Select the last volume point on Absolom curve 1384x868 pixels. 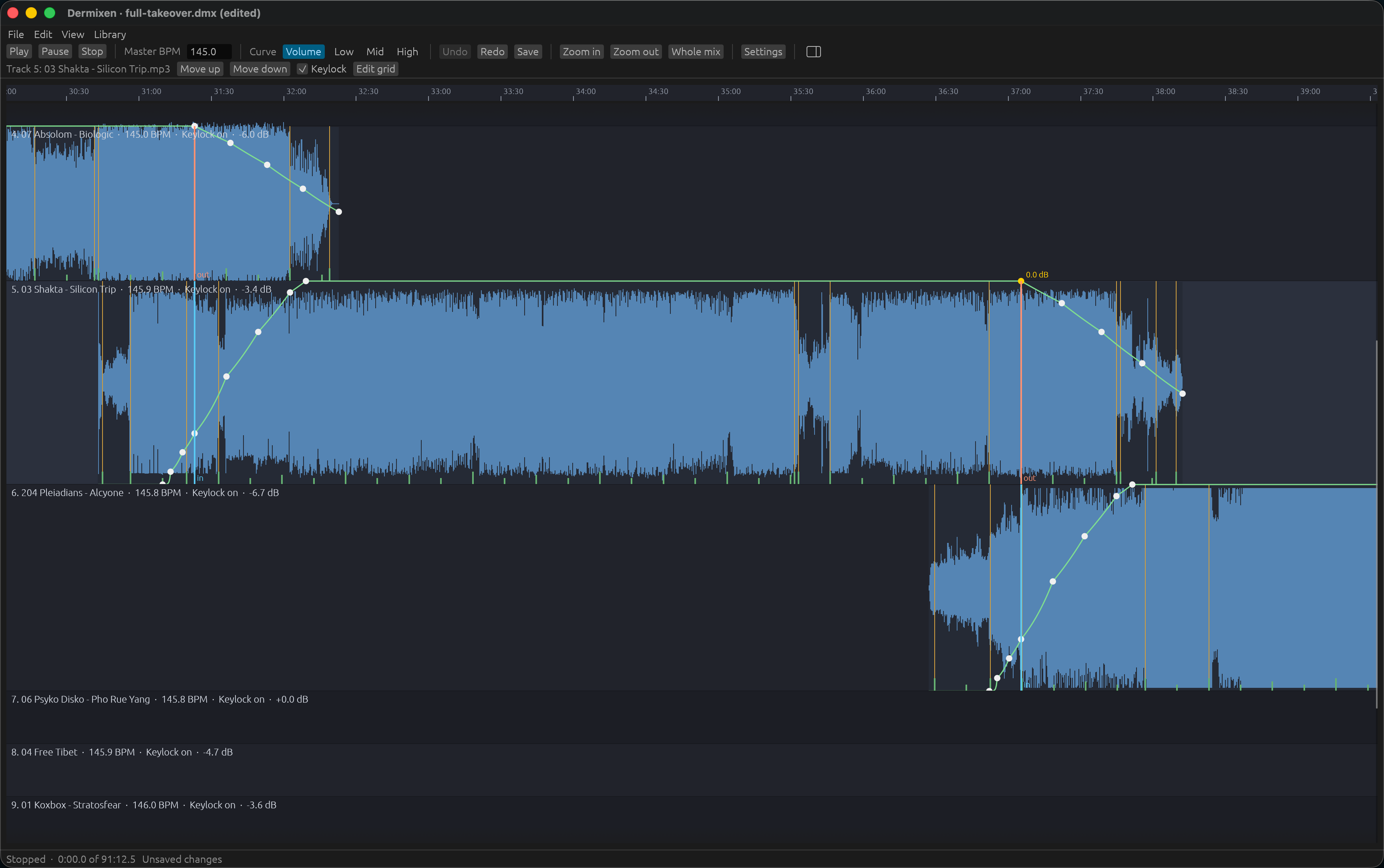point(339,212)
